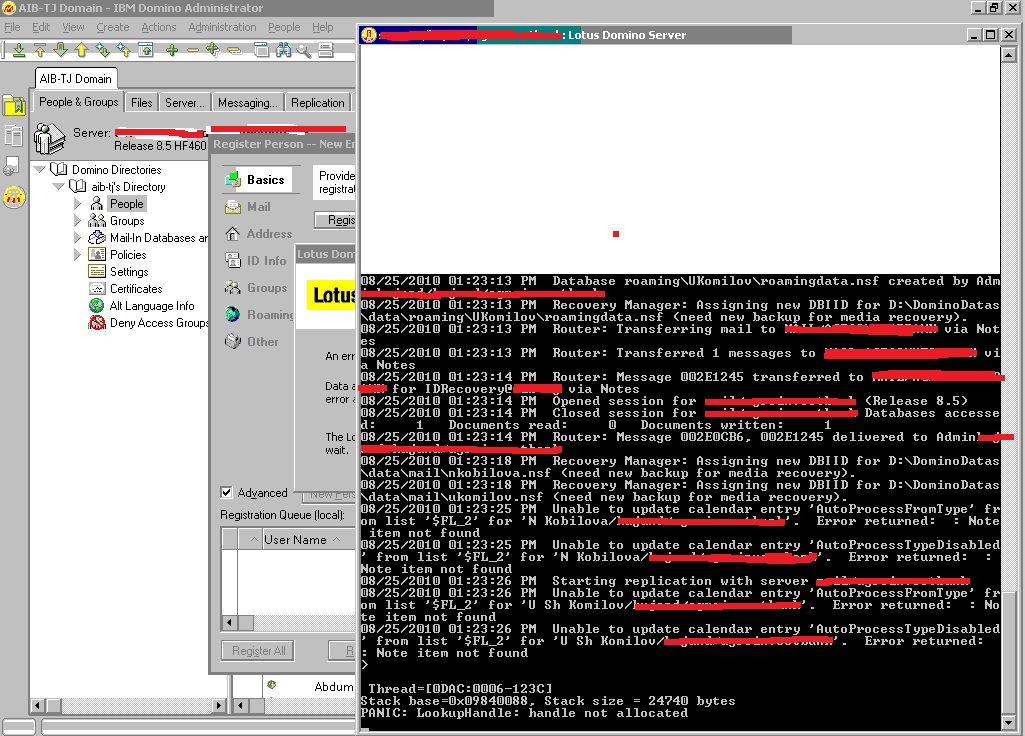Select Deny Access Groups tree item
Image resolution: width=1025 pixels, height=736 pixels.
pyautogui.click(x=159, y=322)
